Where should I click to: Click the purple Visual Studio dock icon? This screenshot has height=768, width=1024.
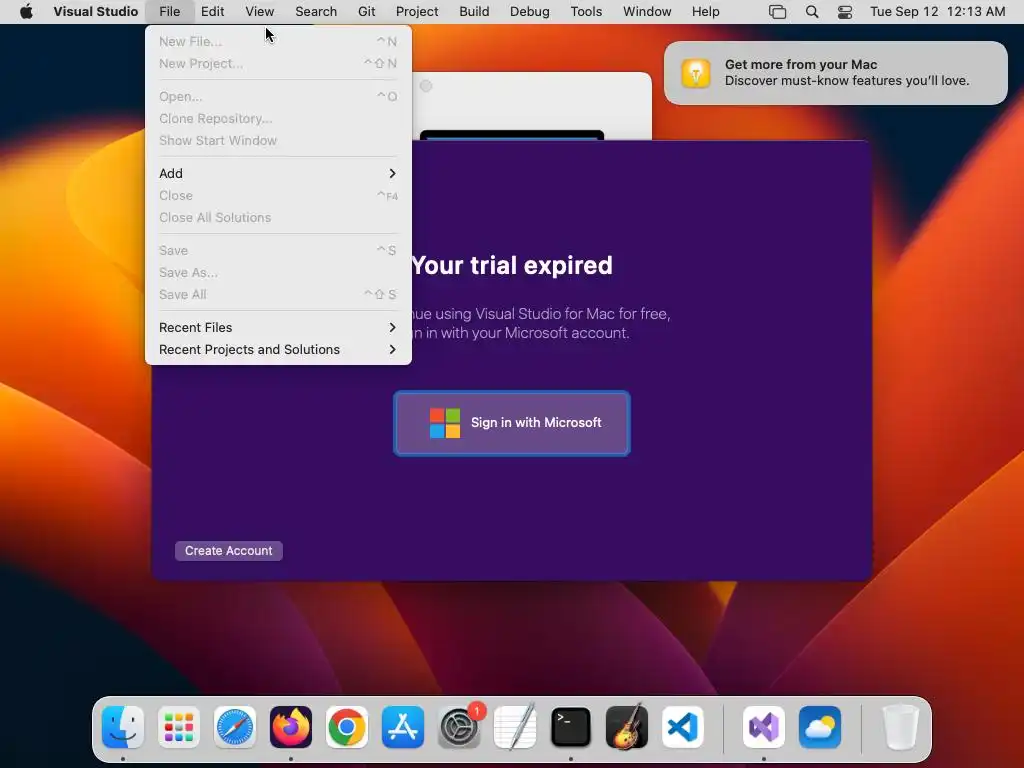(x=763, y=727)
